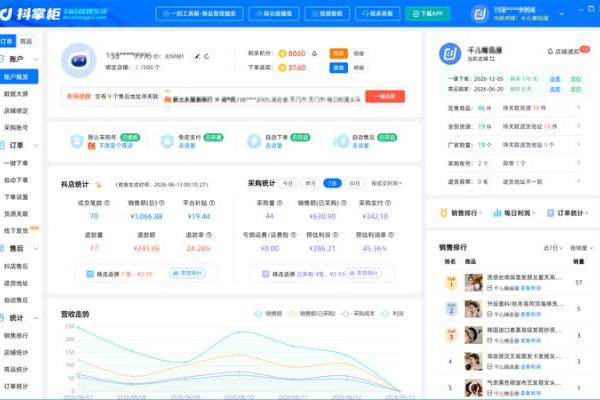Switch to the 订单 tab at sidebar top
This screenshot has height=400, width=600.
pos(8,41)
